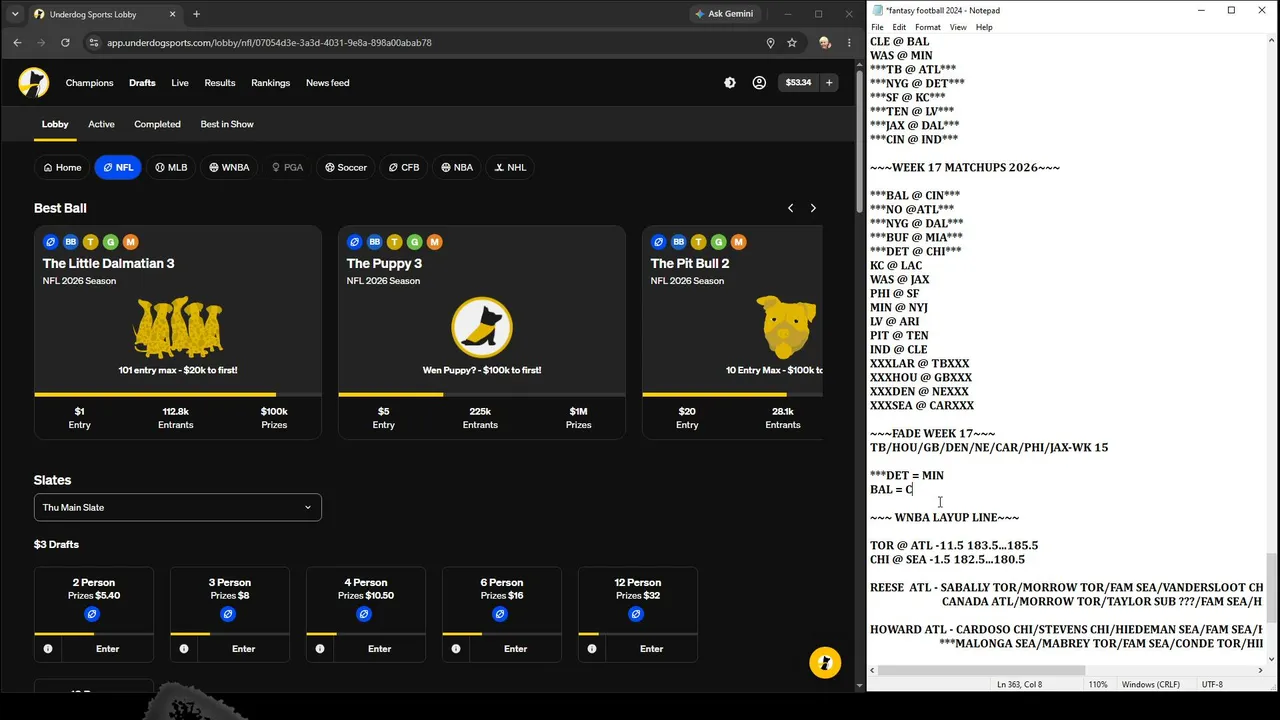The height and width of the screenshot is (720, 1280).
Task: Go back using browser back arrow
Action: coord(17,43)
